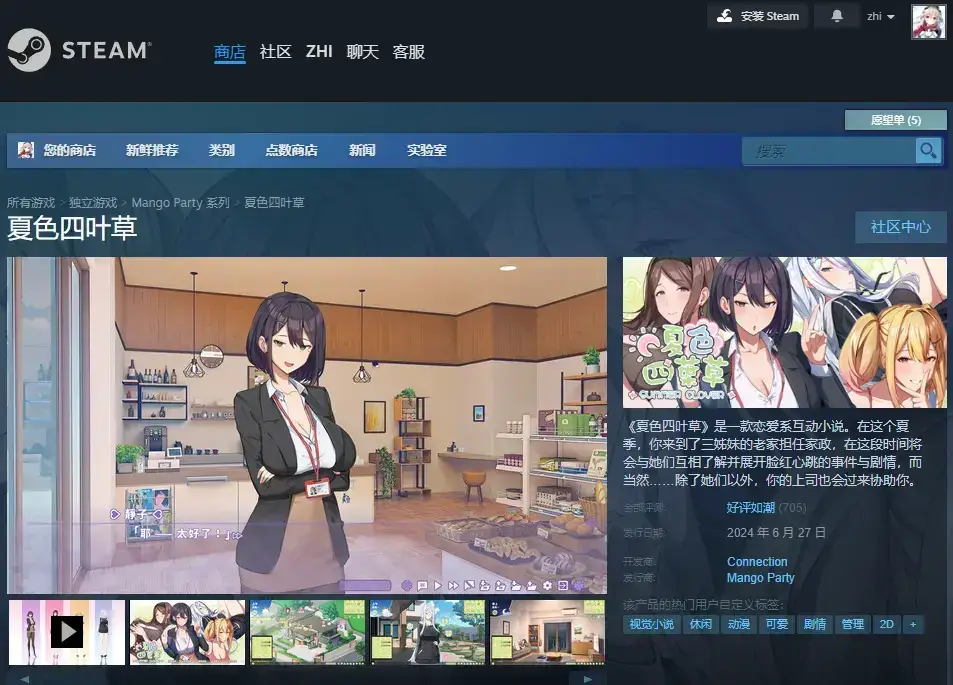Open the 愿望单 (5) button
Viewport: 953px width, 685px height.
point(896,120)
